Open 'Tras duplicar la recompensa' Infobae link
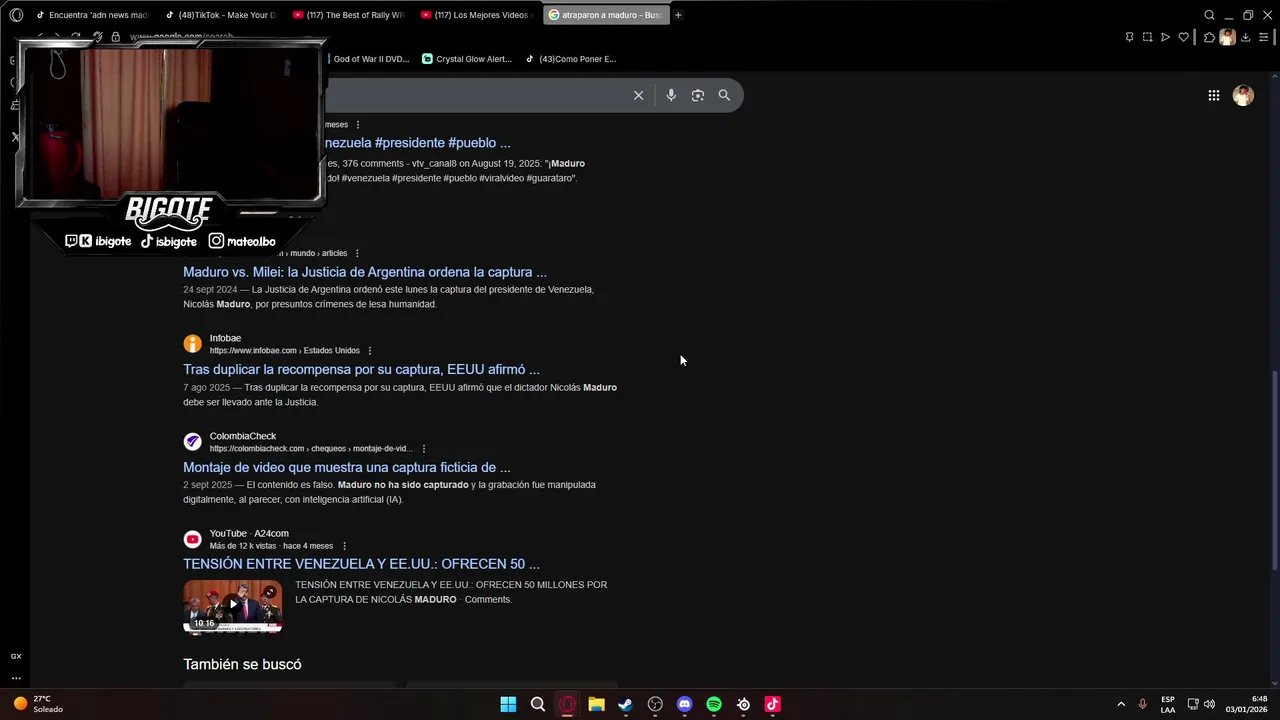The image size is (1280, 720). [x=361, y=370]
